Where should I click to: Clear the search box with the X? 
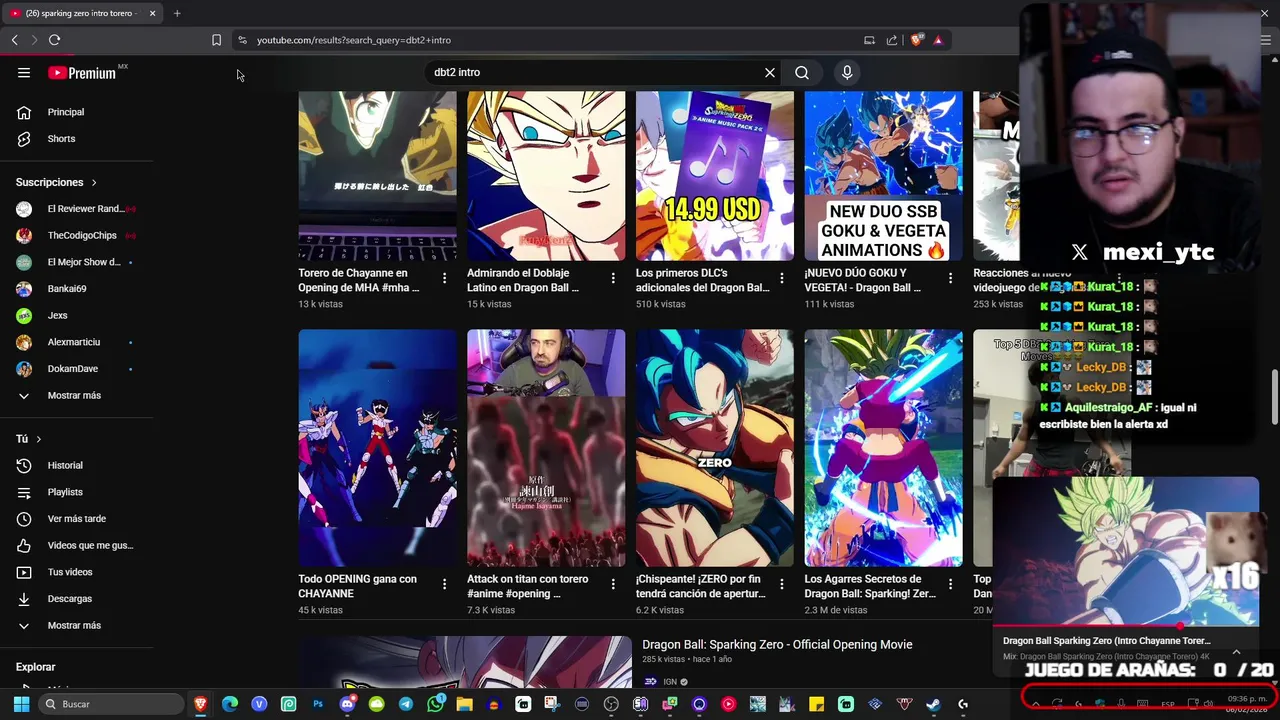pyautogui.click(x=770, y=72)
